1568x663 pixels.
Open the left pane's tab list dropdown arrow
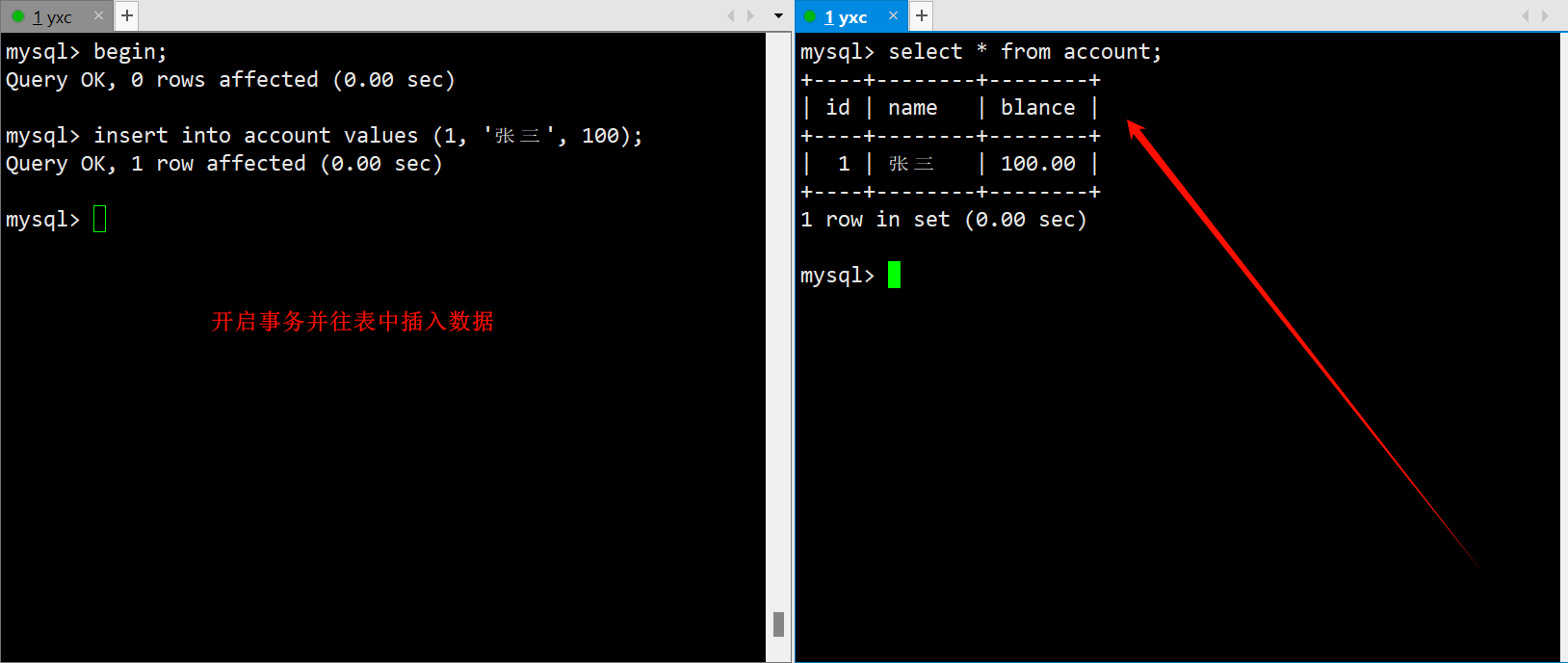tap(778, 15)
